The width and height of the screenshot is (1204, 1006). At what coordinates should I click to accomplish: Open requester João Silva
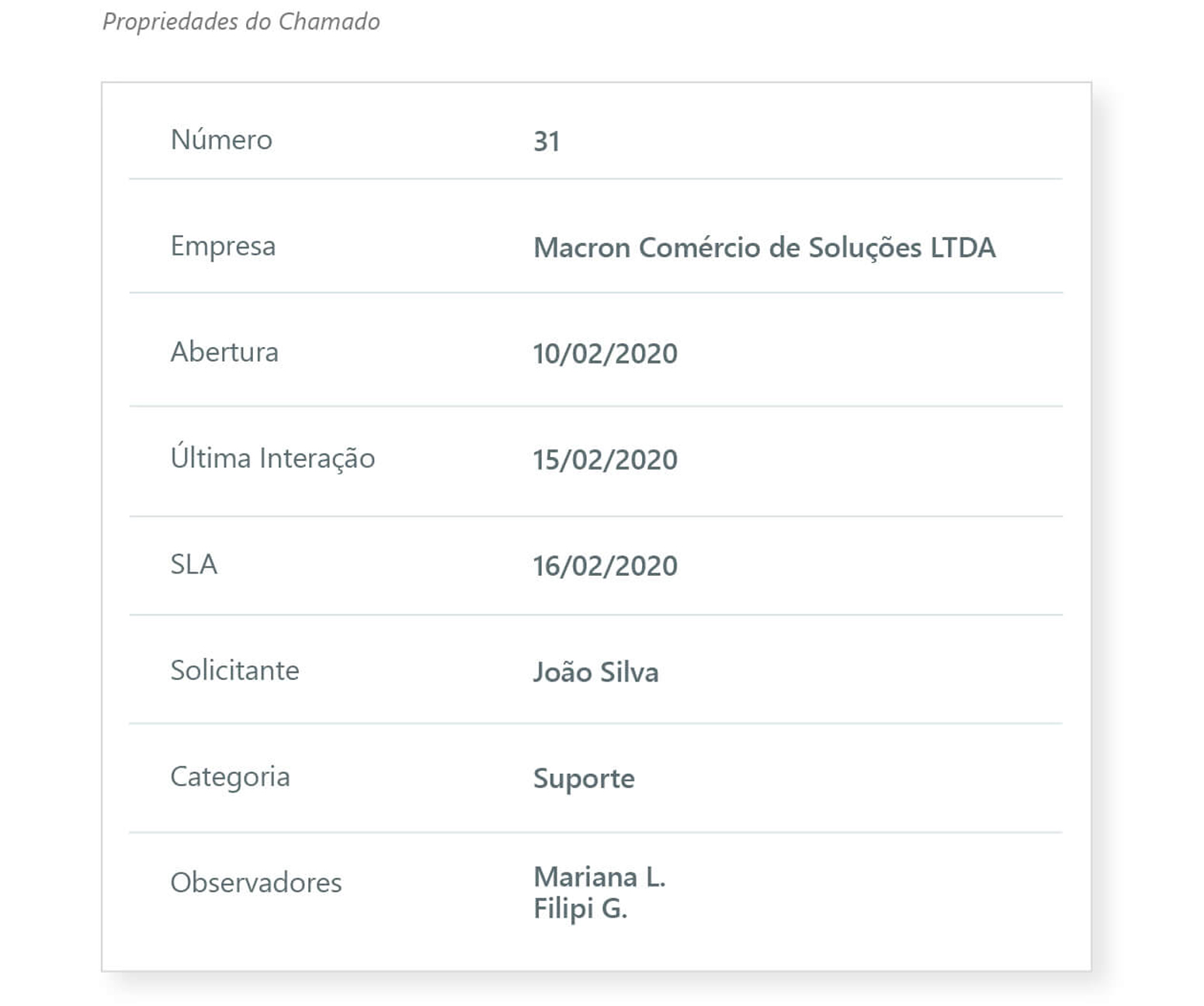point(595,672)
